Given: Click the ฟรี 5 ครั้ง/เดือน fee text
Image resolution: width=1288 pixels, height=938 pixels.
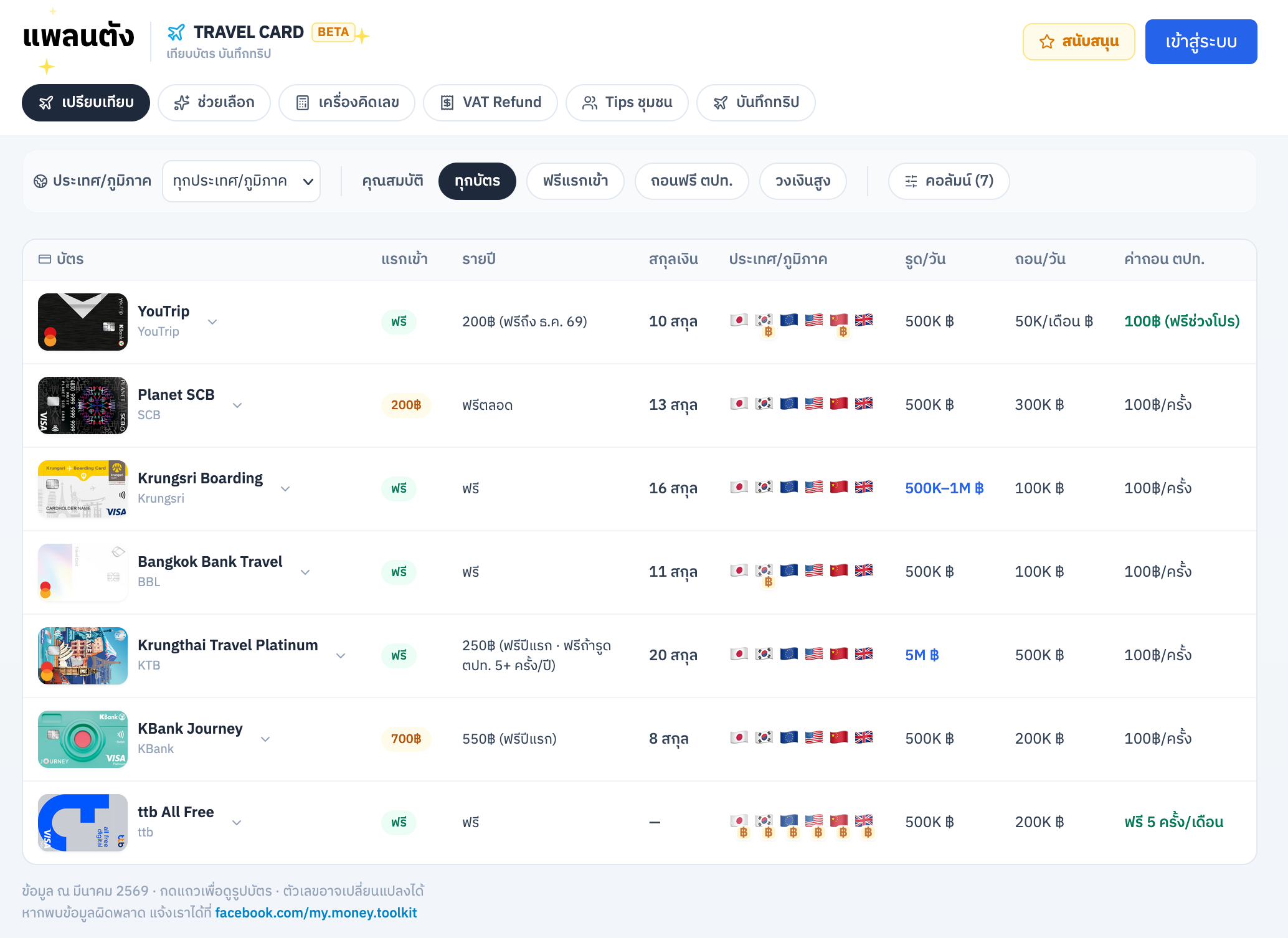Looking at the screenshot, I should point(1174,822).
